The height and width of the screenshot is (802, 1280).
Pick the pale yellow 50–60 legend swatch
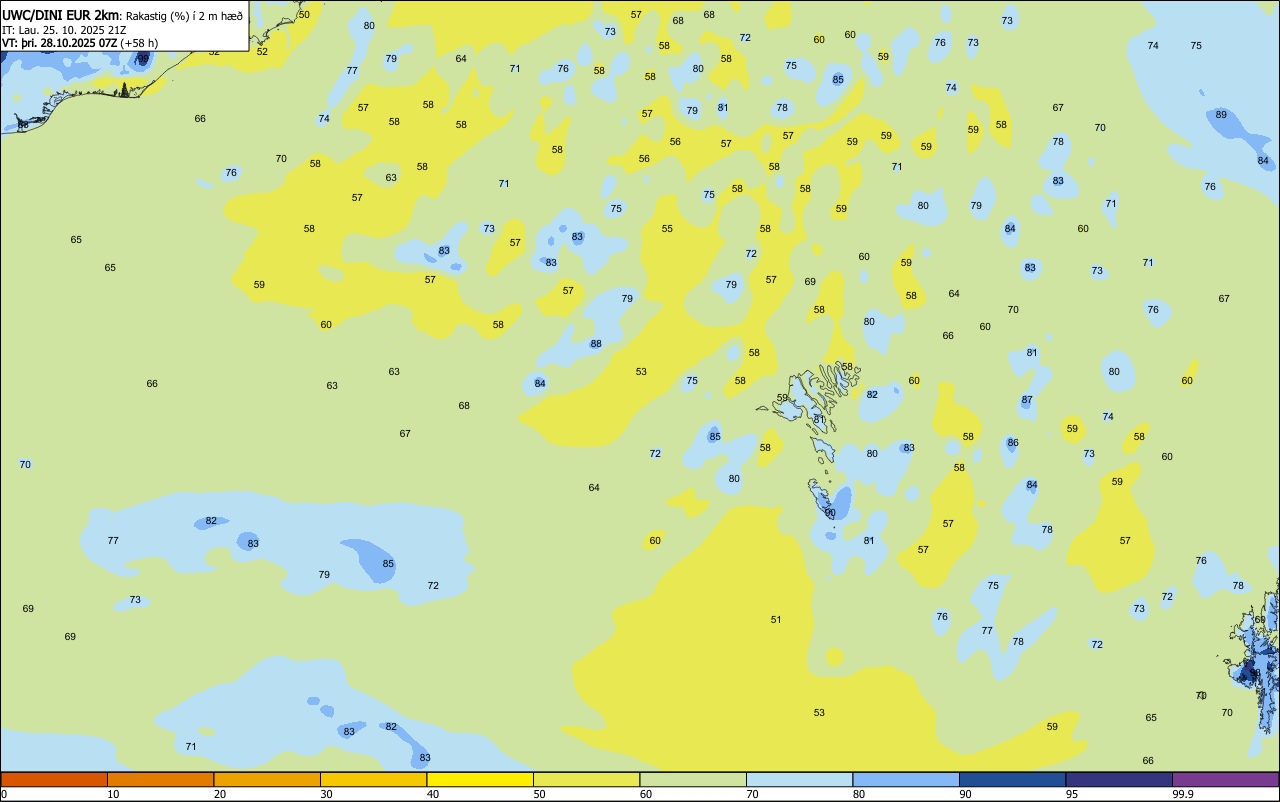[586, 779]
